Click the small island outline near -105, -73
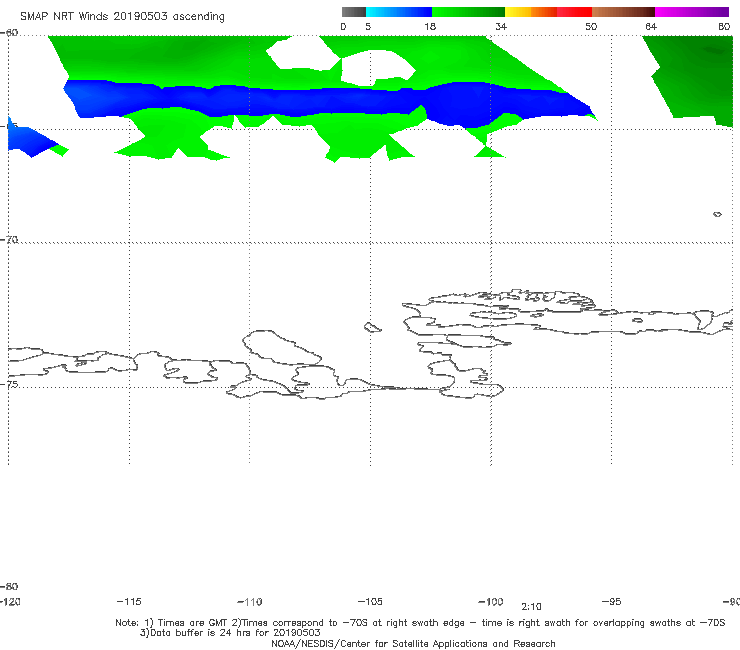This screenshot has width=740, height=650. point(372,327)
